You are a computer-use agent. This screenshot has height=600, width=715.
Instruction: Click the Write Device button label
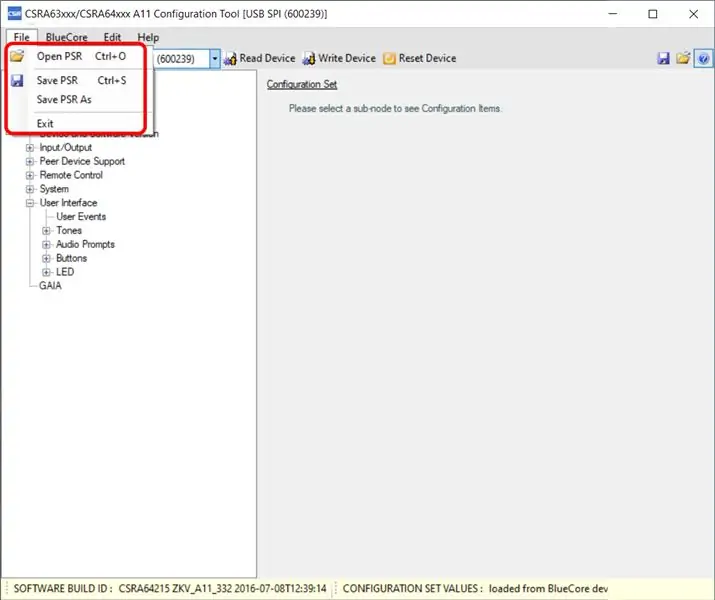[x=347, y=58]
